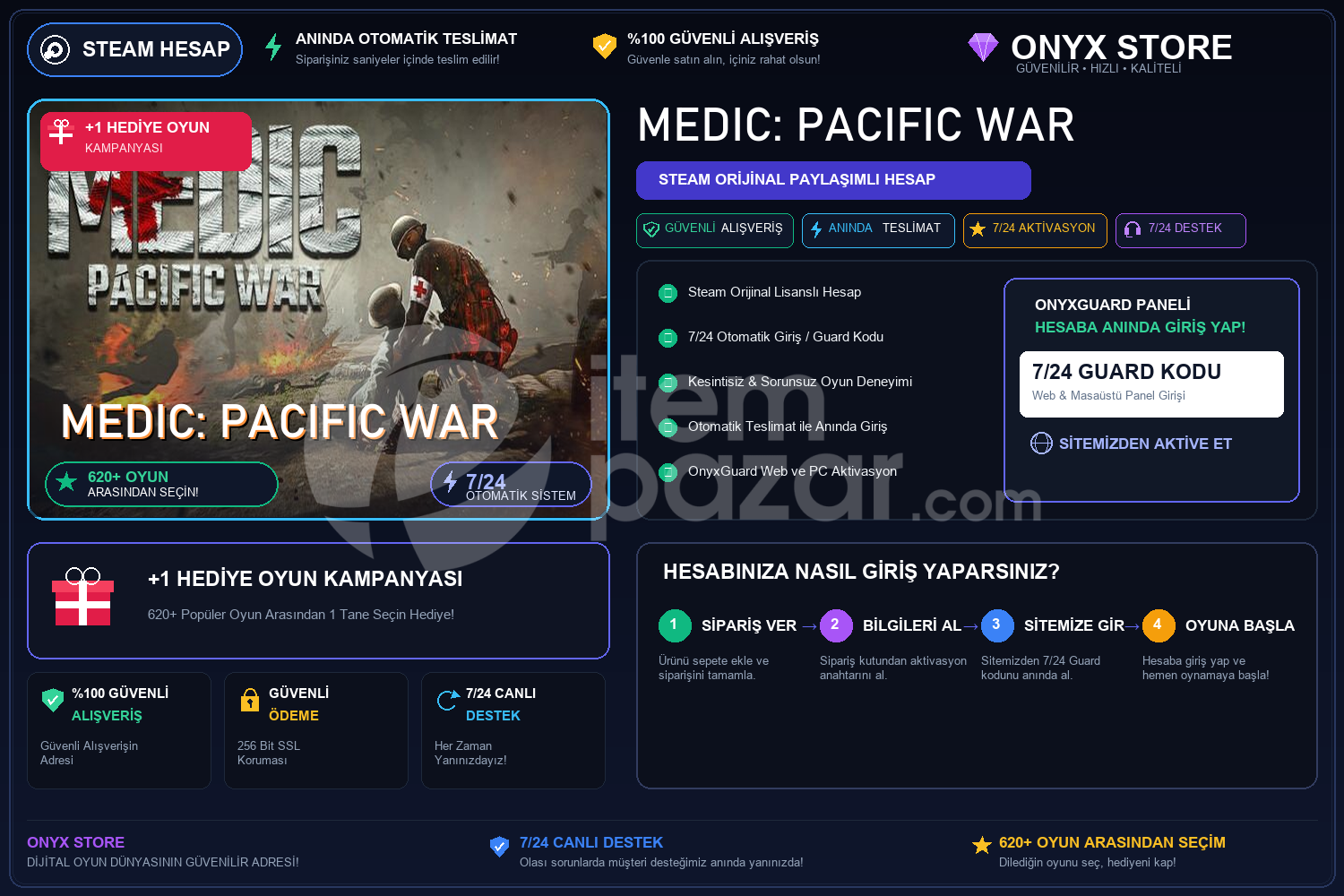Click the 256 Bit SSL Koruması text
Image resolution: width=1344 pixels, height=896 pixels.
tap(269, 753)
